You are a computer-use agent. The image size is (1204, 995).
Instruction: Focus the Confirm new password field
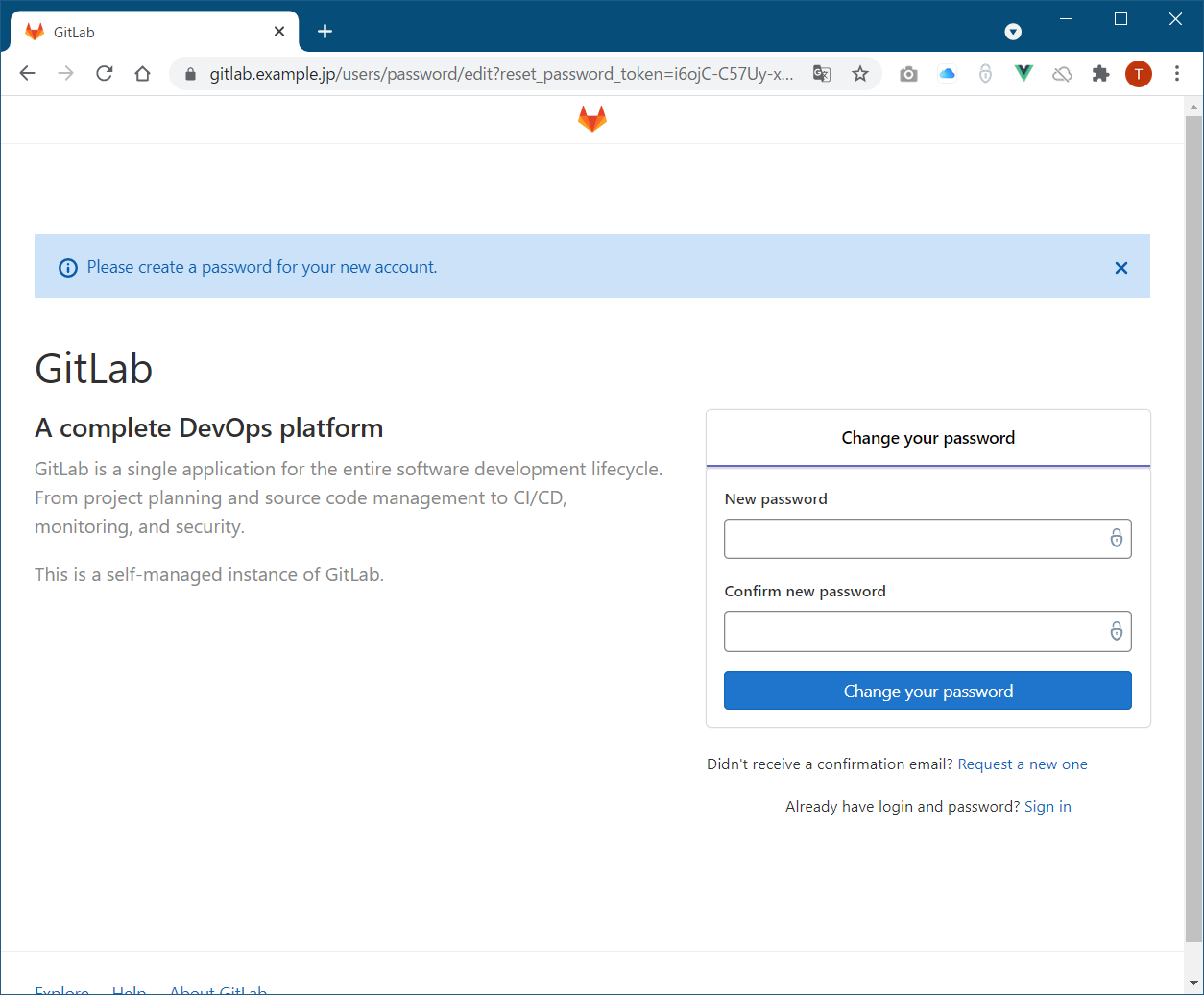[x=927, y=631]
